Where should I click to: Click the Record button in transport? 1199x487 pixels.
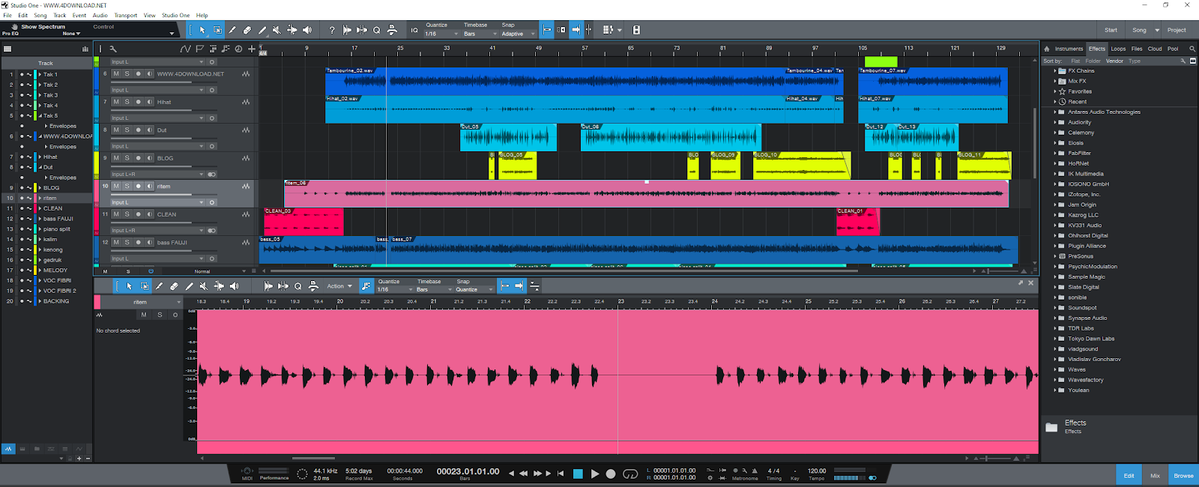[611, 474]
